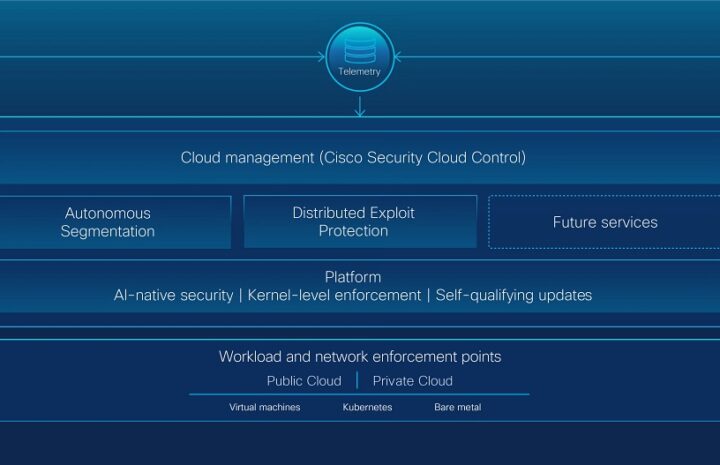Click the Telemetry database icon
720x465 pixels.
pos(360,50)
